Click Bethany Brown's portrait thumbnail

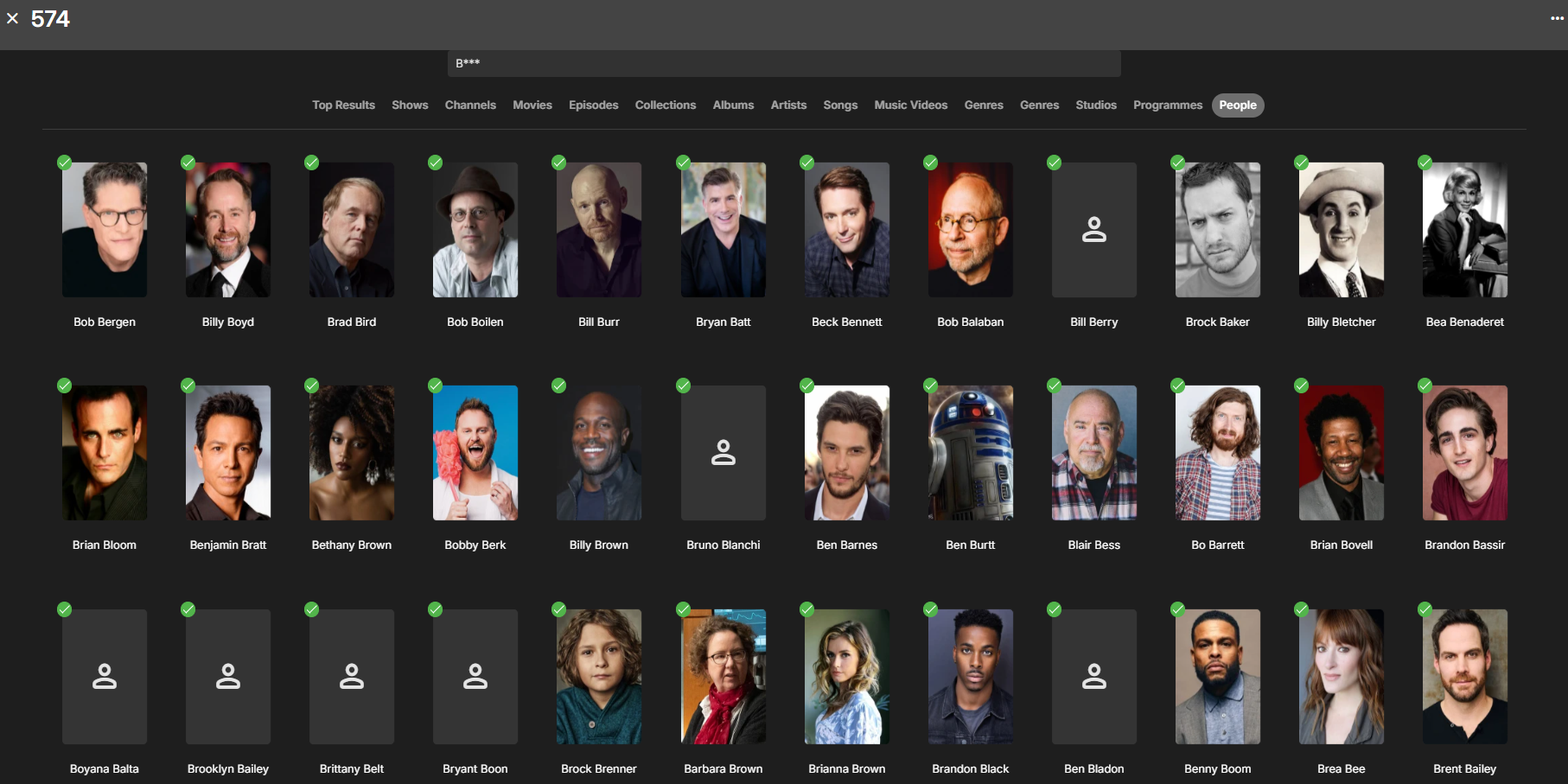pos(352,453)
